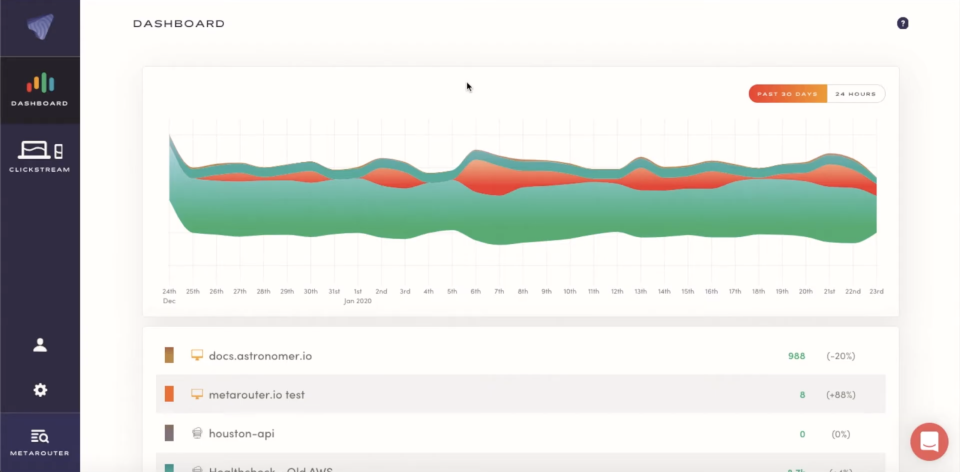The image size is (960, 472).
Task: Click the MetaRouter logo at top of sidebar
Action: (x=40, y=28)
